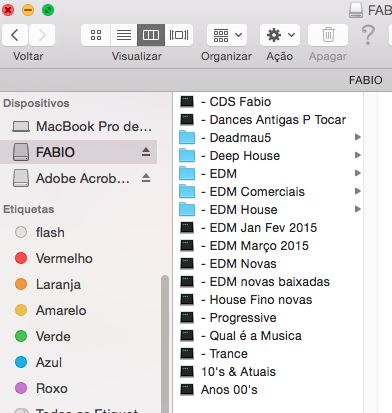Click the Apagar trash icon
The height and width of the screenshot is (413, 392).
[328, 35]
